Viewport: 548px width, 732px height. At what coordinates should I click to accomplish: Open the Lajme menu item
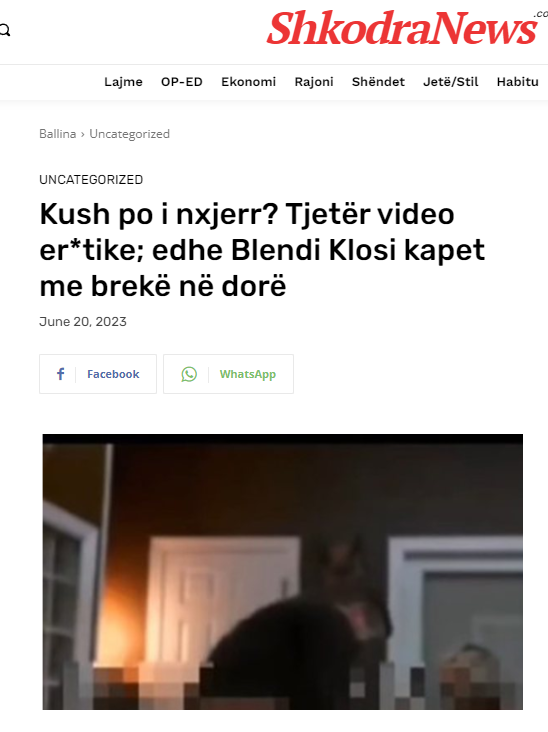pyautogui.click(x=123, y=82)
